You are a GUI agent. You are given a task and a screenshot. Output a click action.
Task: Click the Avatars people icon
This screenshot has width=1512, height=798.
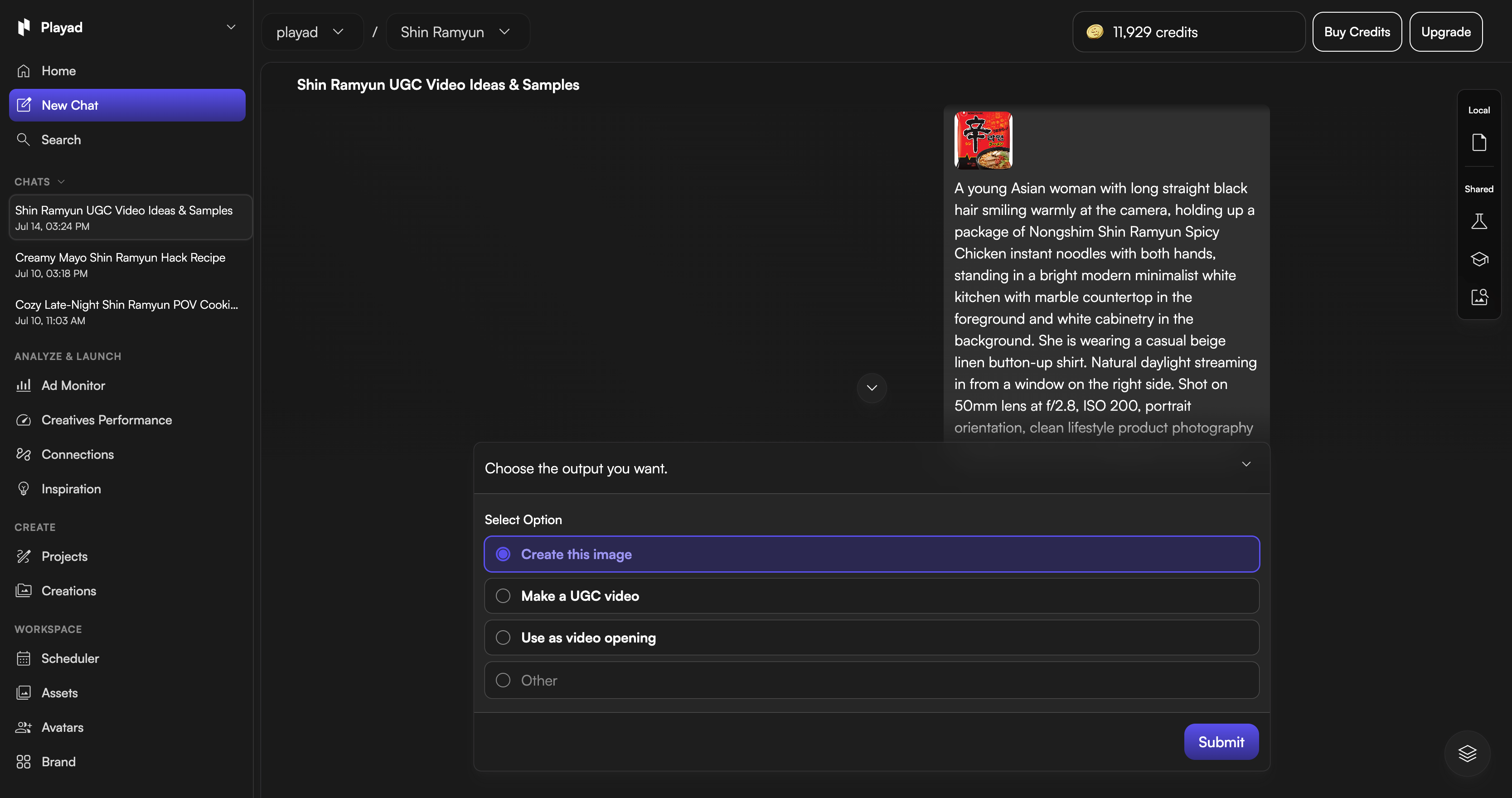(24, 728)
